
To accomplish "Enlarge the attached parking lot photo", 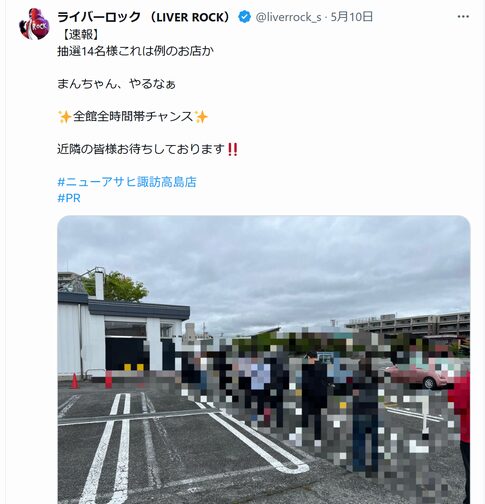I will [x=264, y=360].
